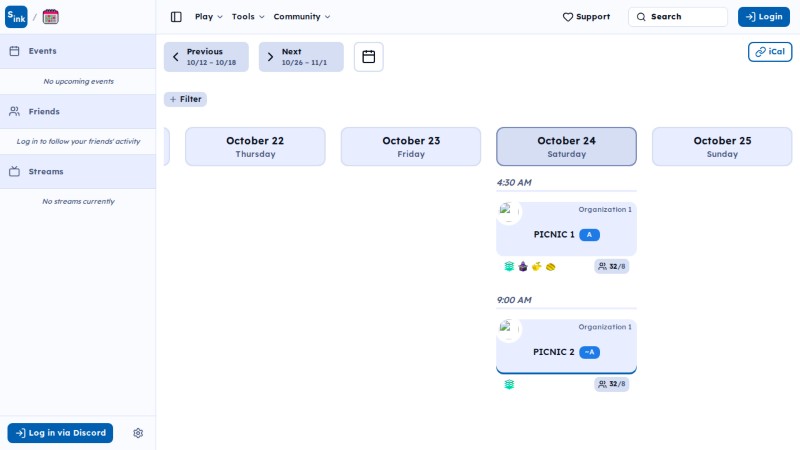
Task: Expand the Community dropdown menu
Action: point(302,17)
